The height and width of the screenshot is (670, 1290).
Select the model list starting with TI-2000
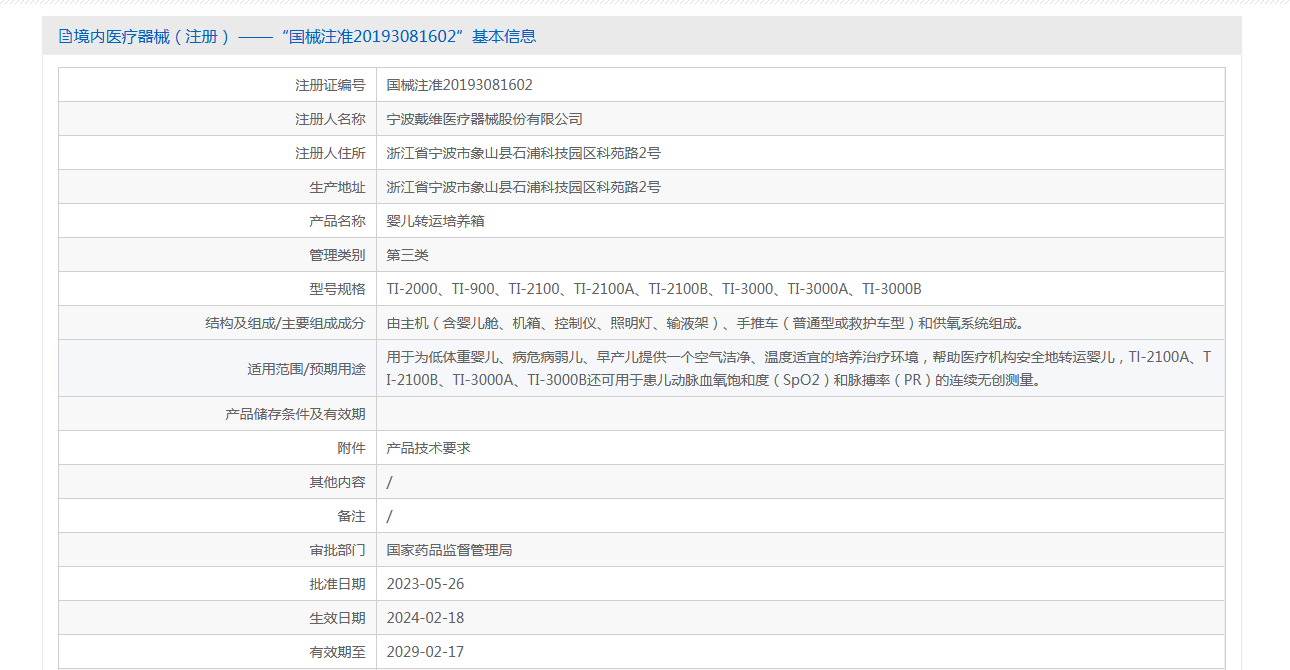click(x=654, y=289)
